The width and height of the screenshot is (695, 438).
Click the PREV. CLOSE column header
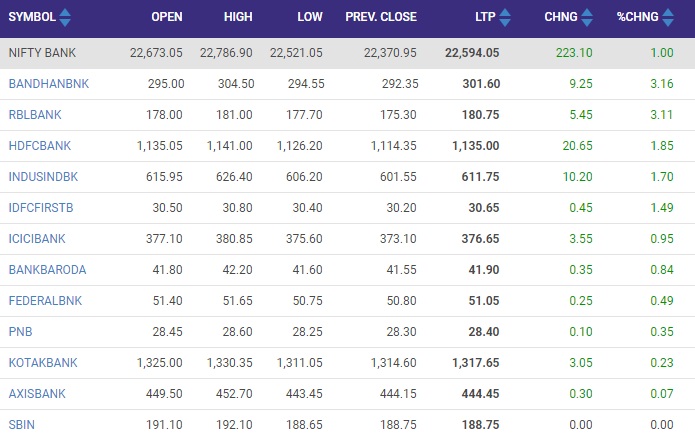coord(381,17)
